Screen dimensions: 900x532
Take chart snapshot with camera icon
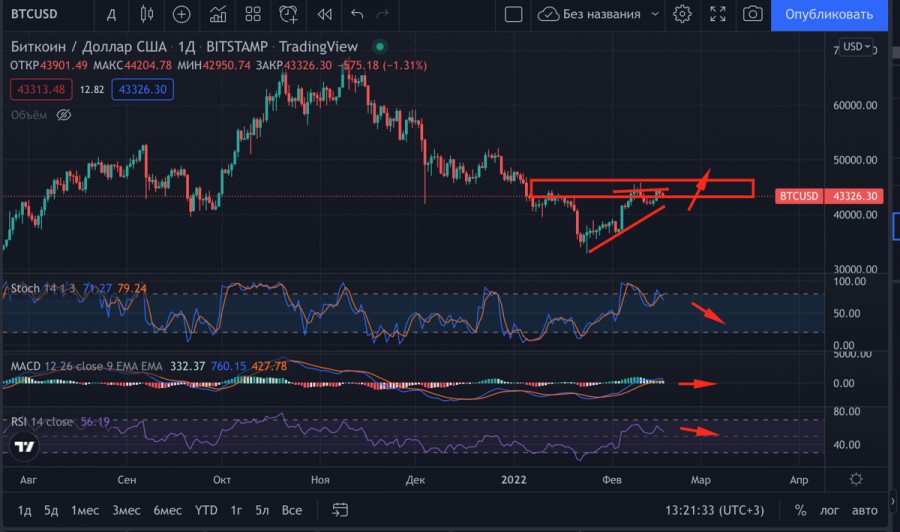752,14
